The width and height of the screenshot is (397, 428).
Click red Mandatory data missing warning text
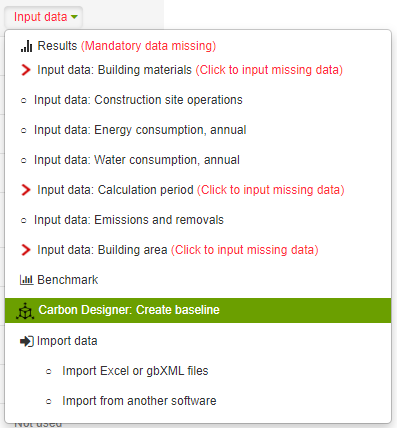149,46
